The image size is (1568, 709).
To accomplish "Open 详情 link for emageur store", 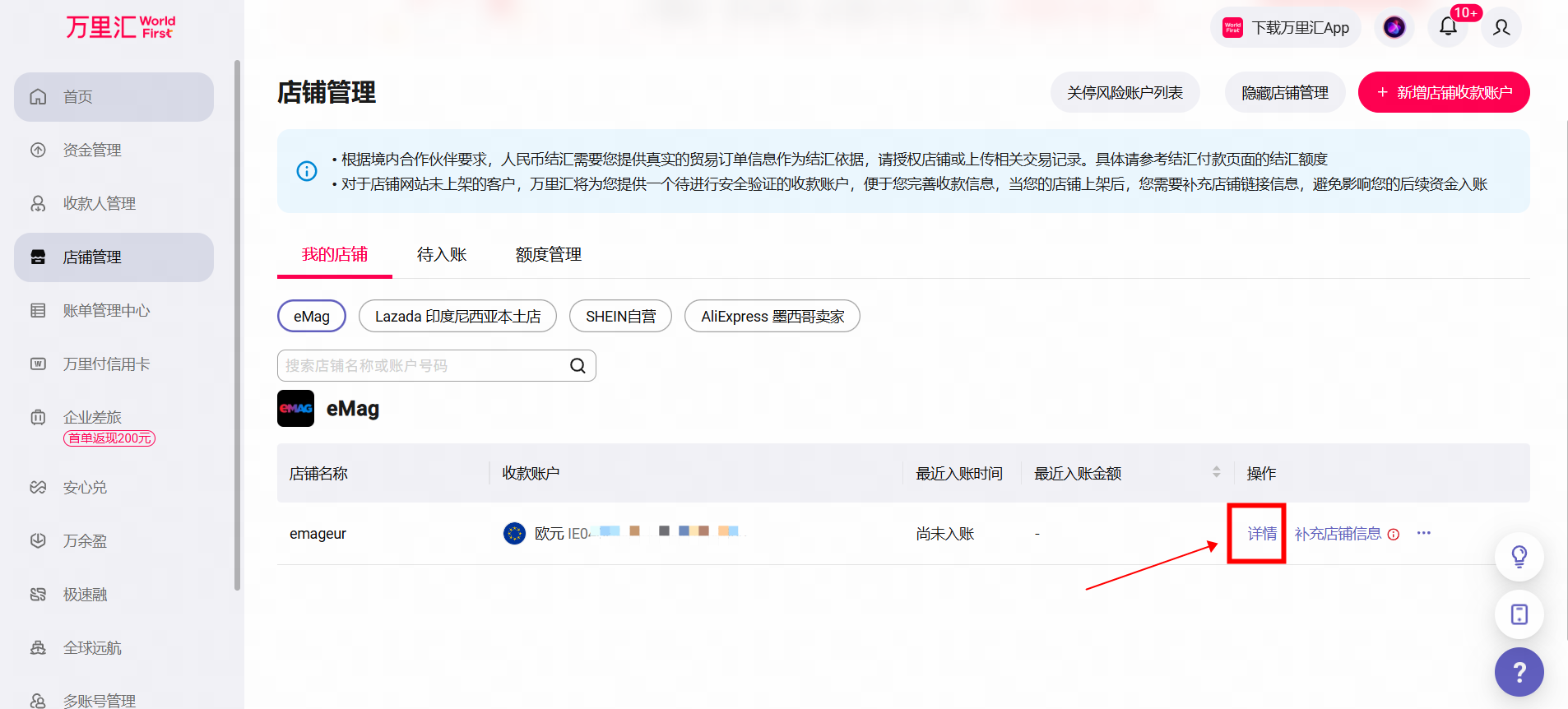I will click(1262, 534).
